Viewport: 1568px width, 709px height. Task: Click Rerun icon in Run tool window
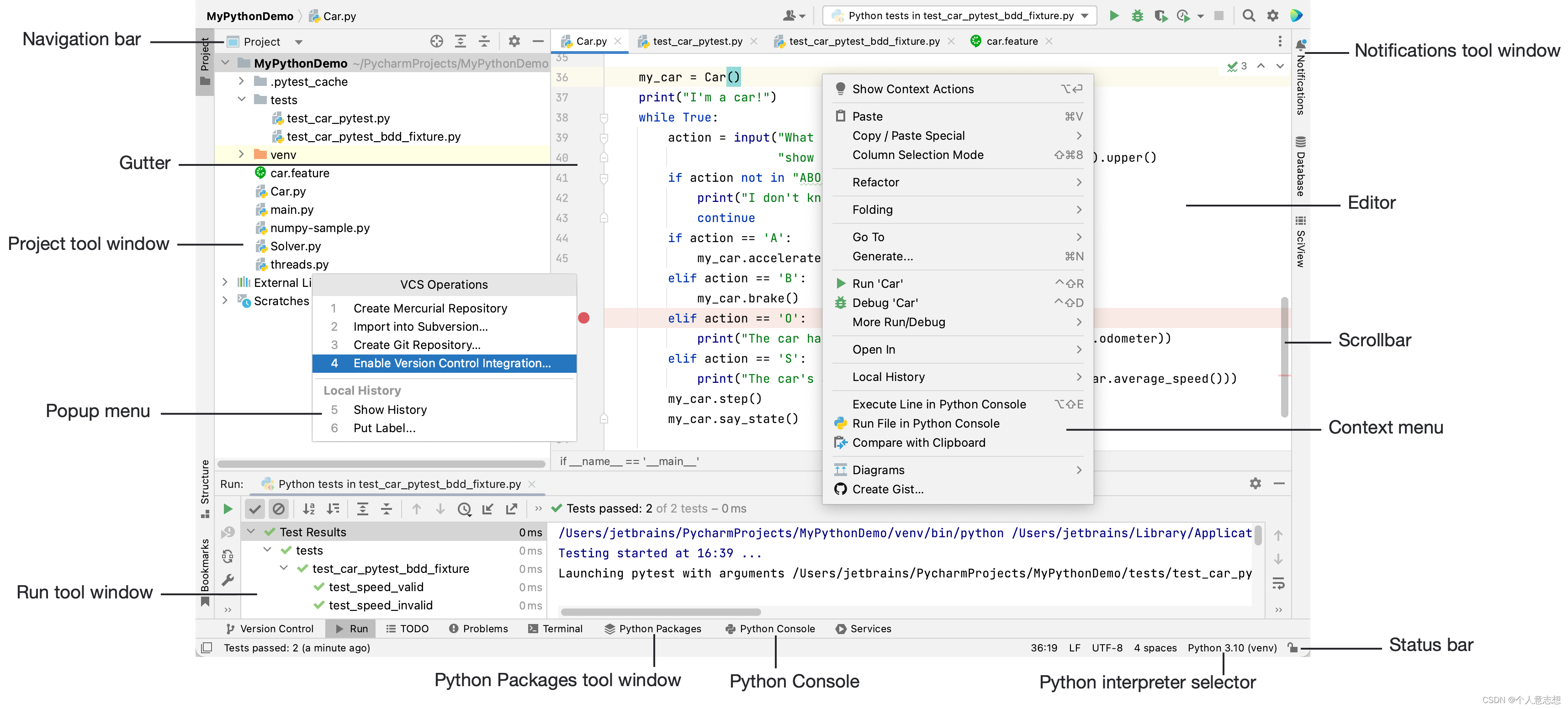(x=228, y=509)
